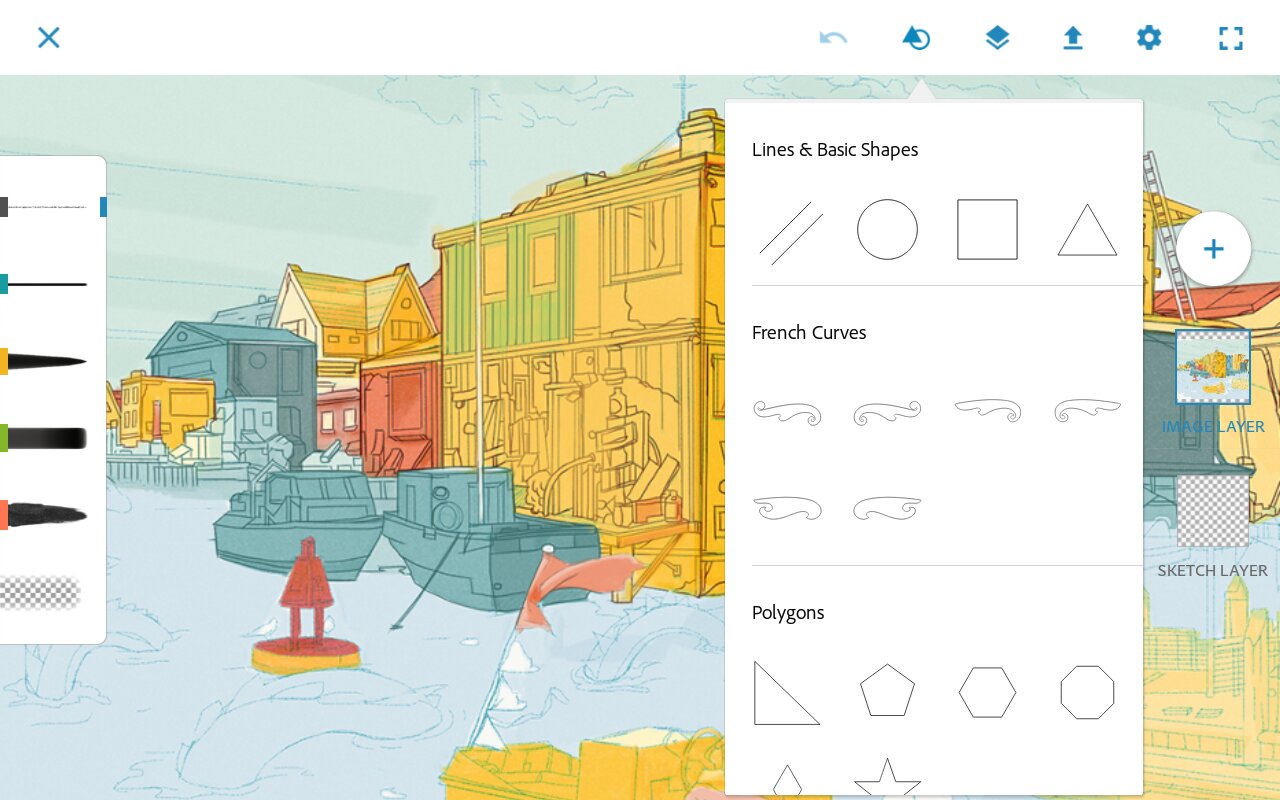Viewport: 1280px width, 800px height.
Task: Select the circle shape
Action: pyautogui.click(x=887, y=230)
